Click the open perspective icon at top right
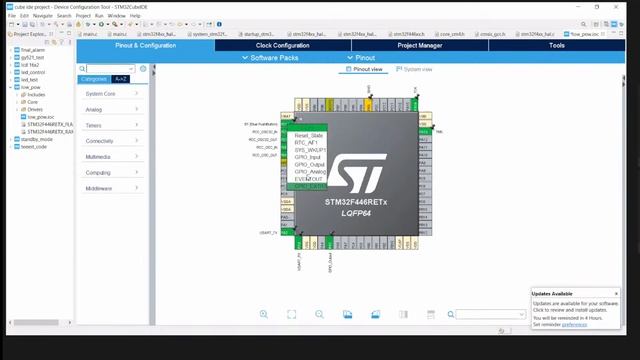The image size is (640, 360). (x=596, y=24)
